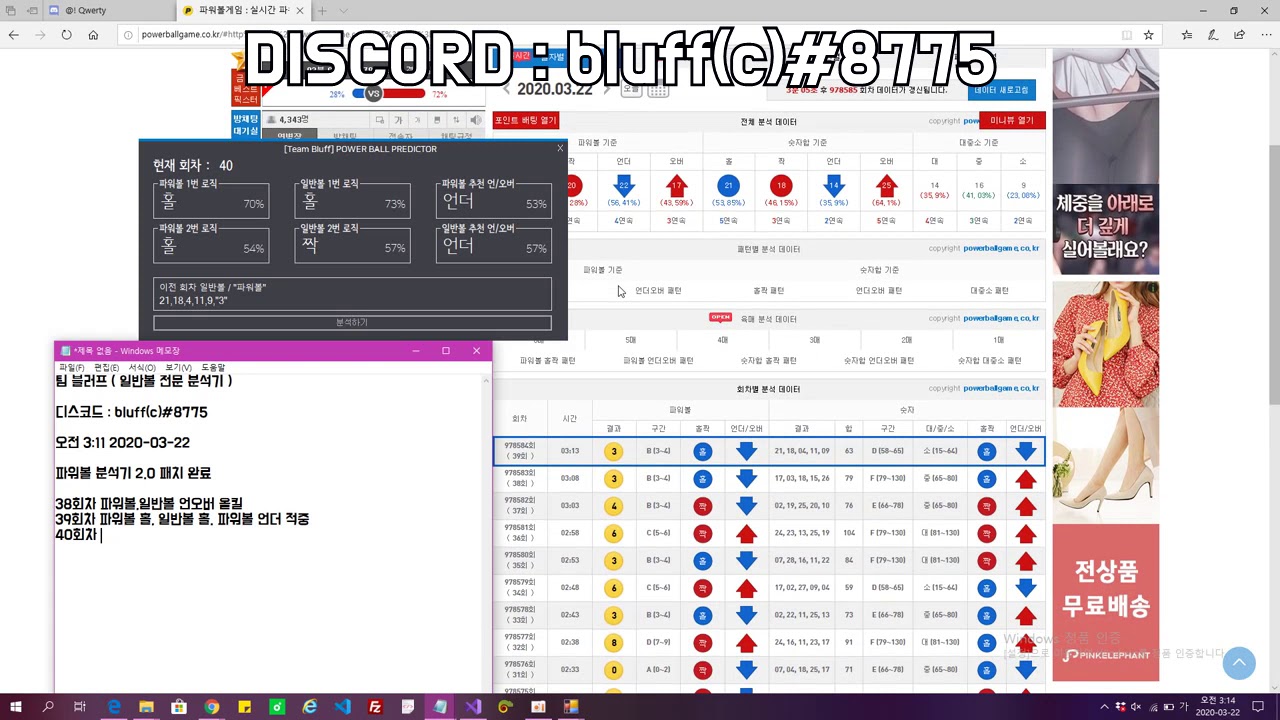The height and width of the screenshot is (720, 1280).
Task: Reload the page with the refresh icon
Action: tap(66, 35)
